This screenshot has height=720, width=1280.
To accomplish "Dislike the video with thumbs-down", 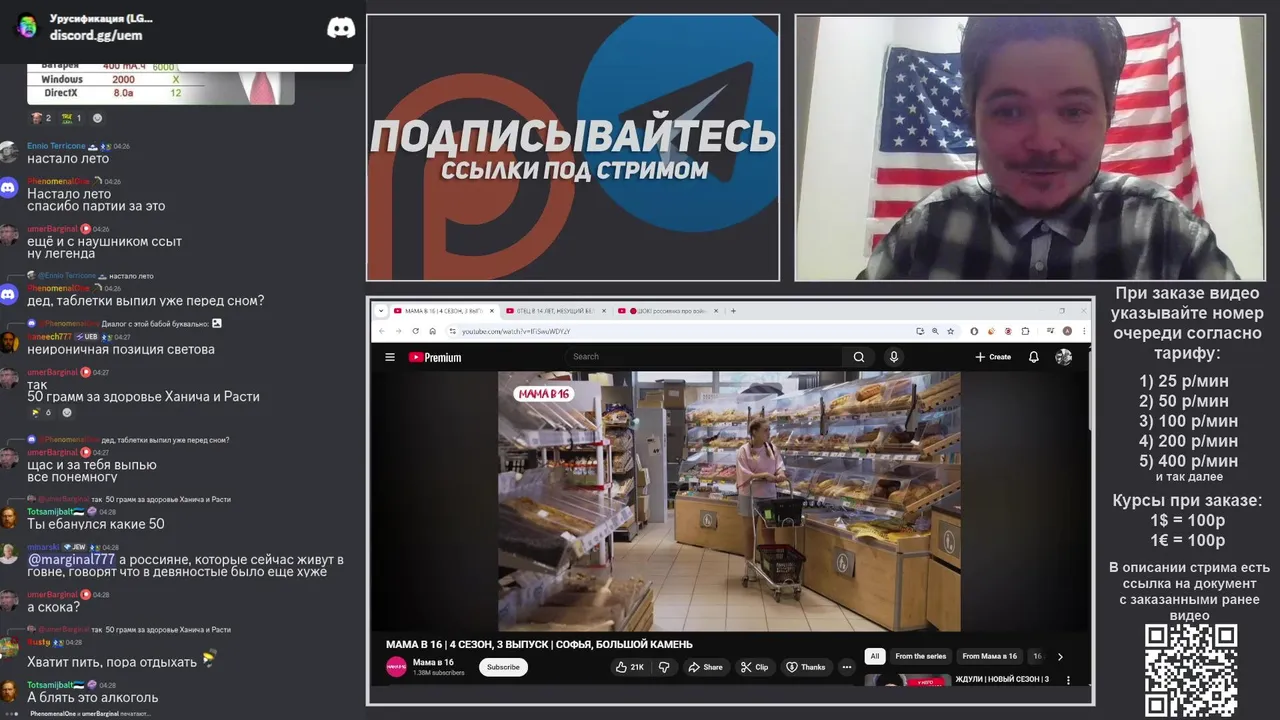I will tap(664, 667).
